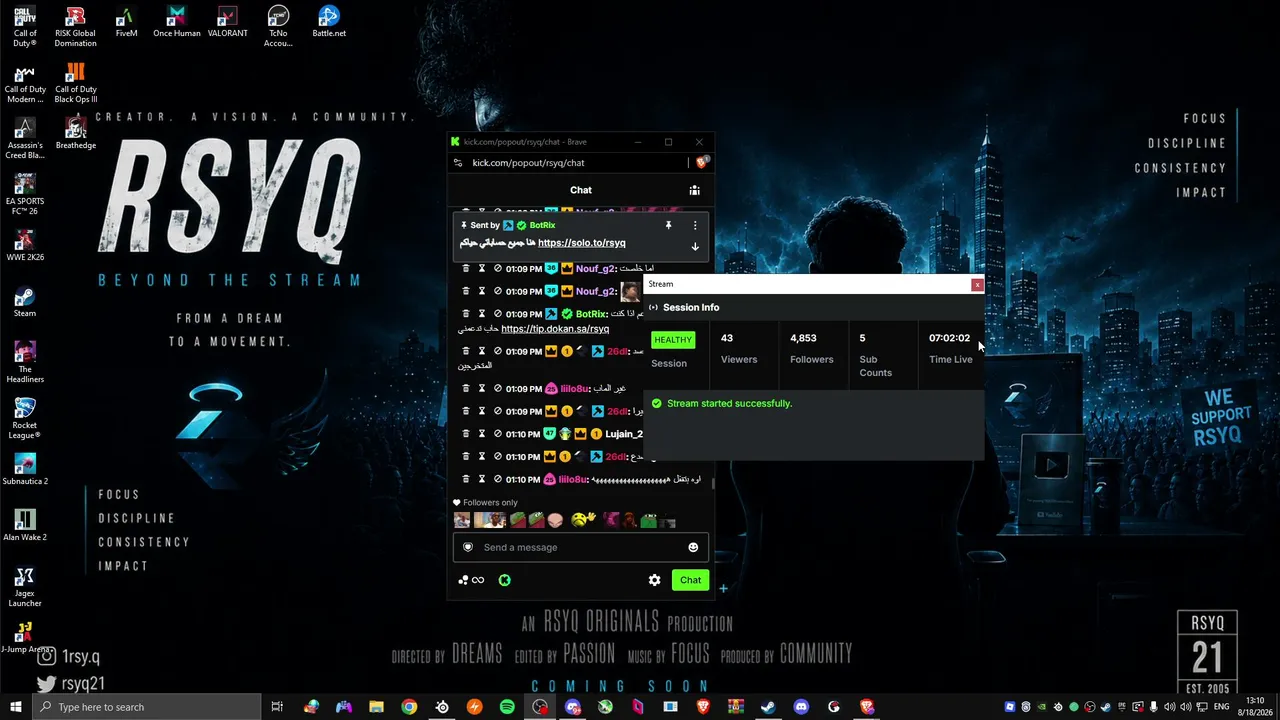Click the 4,853 Followers count
Viewport: 1280px width, 720px height.
coord(803,338)
